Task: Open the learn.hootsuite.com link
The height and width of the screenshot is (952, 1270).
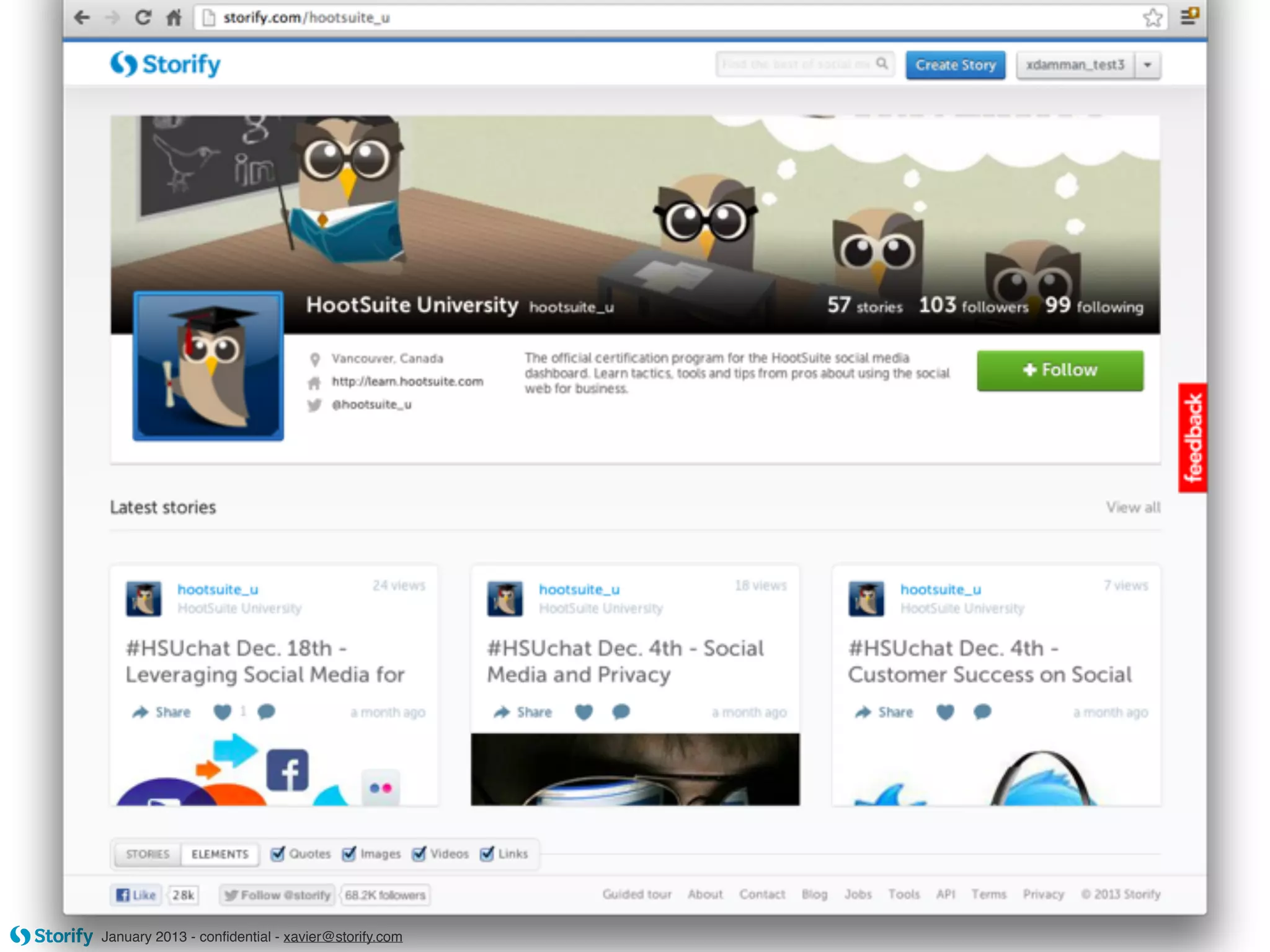Action: [x=407, y=381]
